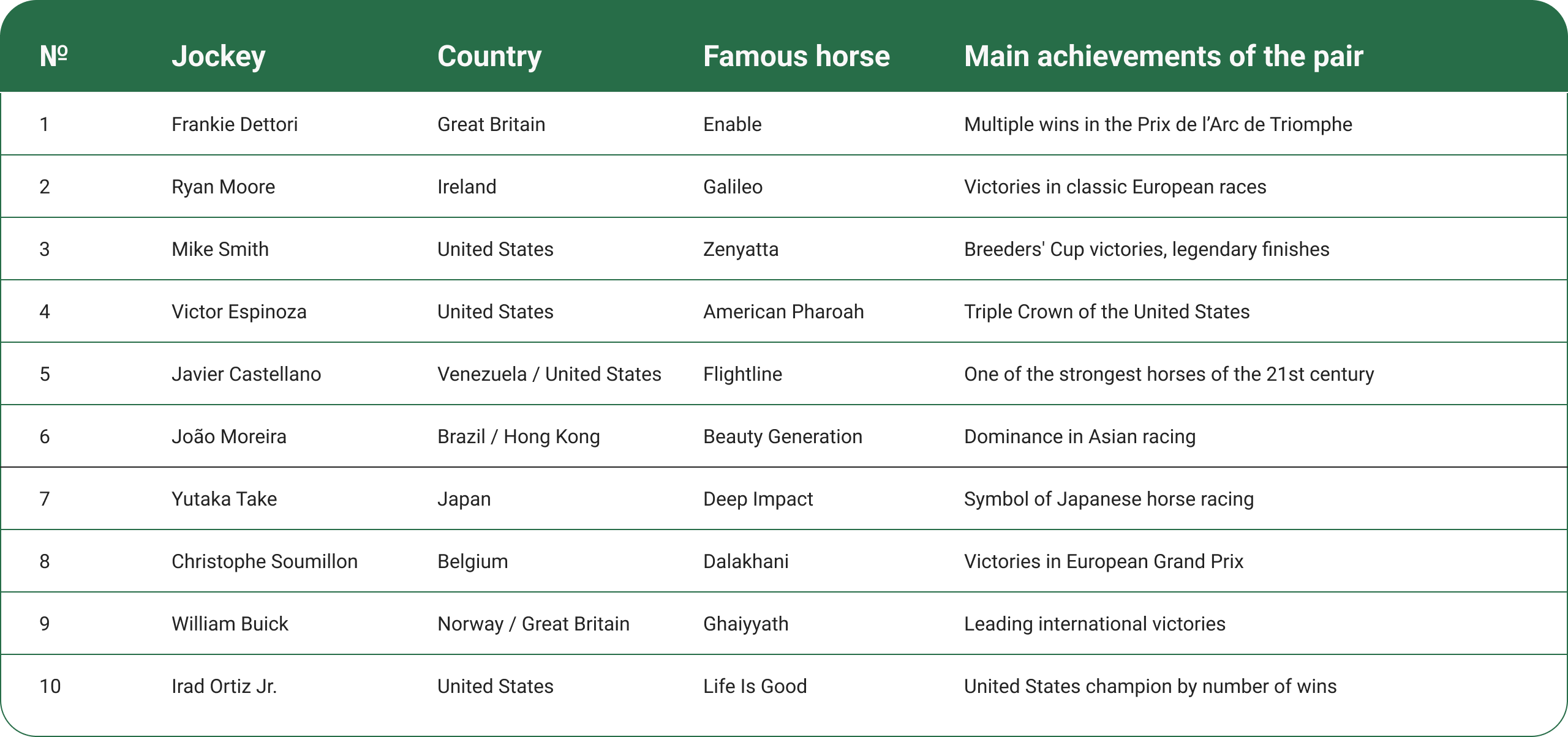Select the Beauty Generation horse cell

782,437
